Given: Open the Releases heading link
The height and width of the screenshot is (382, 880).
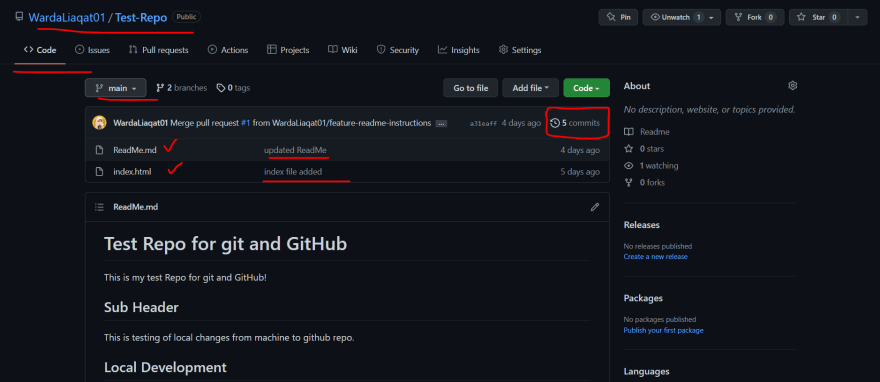Looking at the screenshot, I should tap(641, 225).
